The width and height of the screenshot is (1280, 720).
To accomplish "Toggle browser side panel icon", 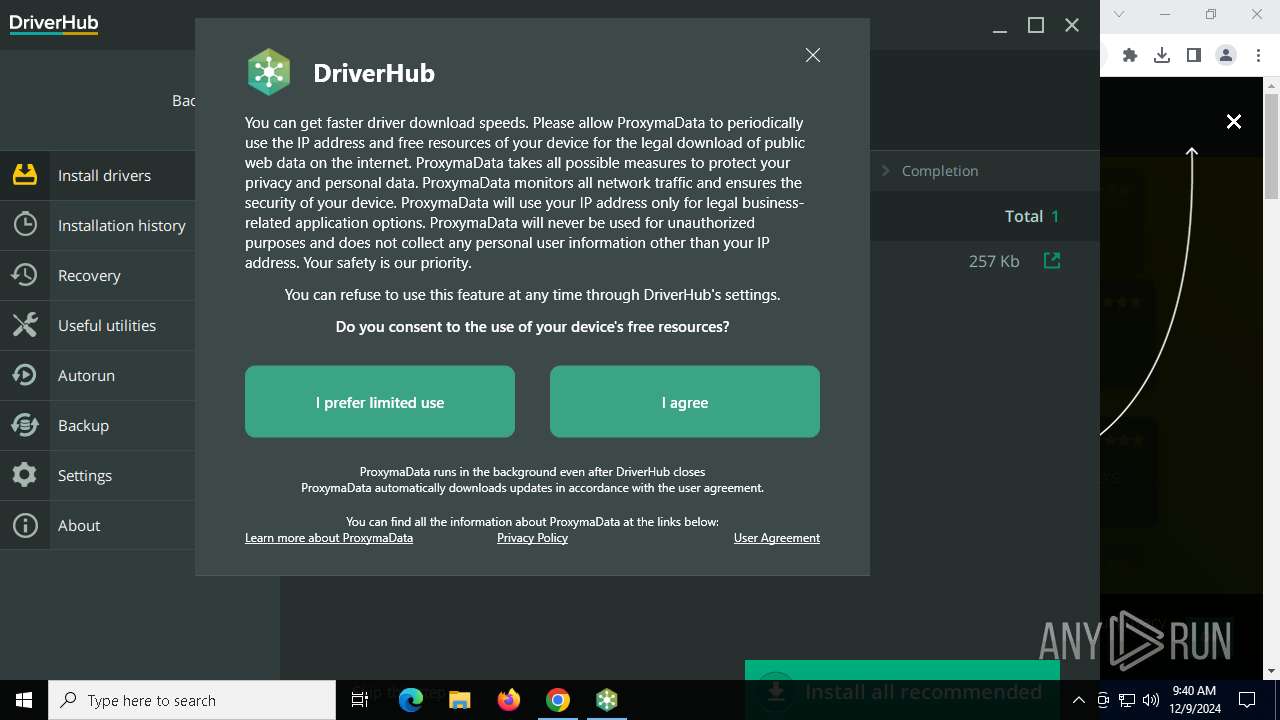I will click(x=1194, y=55).
